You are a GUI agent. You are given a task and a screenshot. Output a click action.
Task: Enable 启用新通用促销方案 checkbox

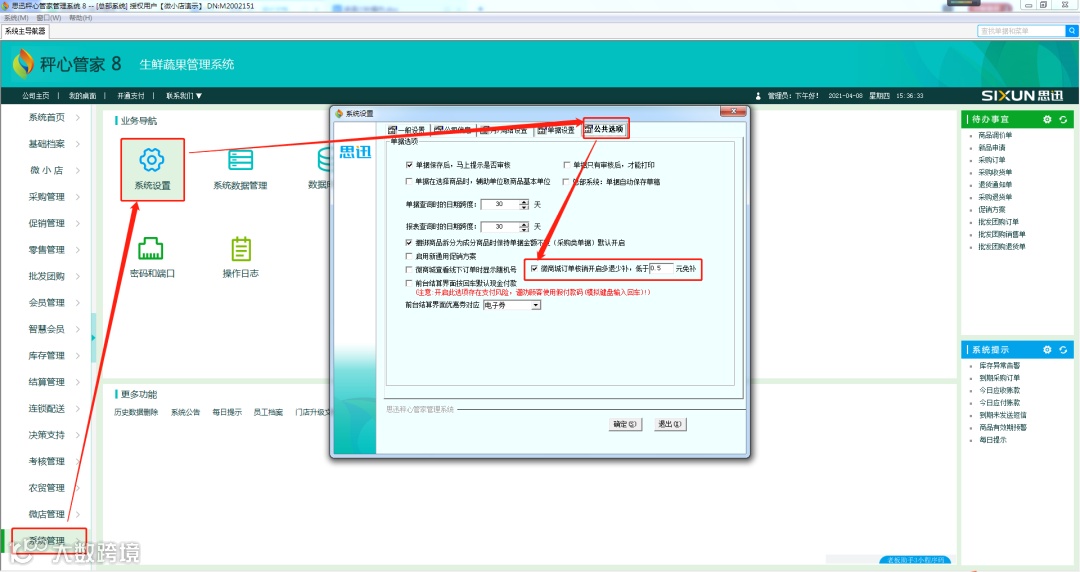point(409,256)
